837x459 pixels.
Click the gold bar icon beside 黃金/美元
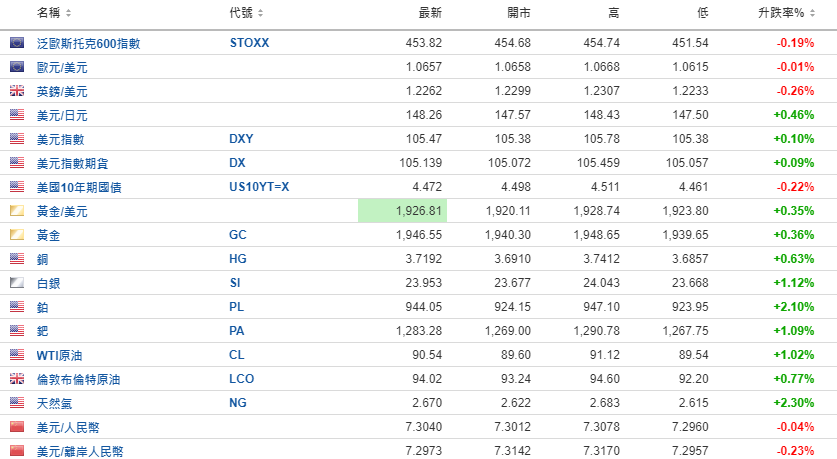(x=17, y=211)
